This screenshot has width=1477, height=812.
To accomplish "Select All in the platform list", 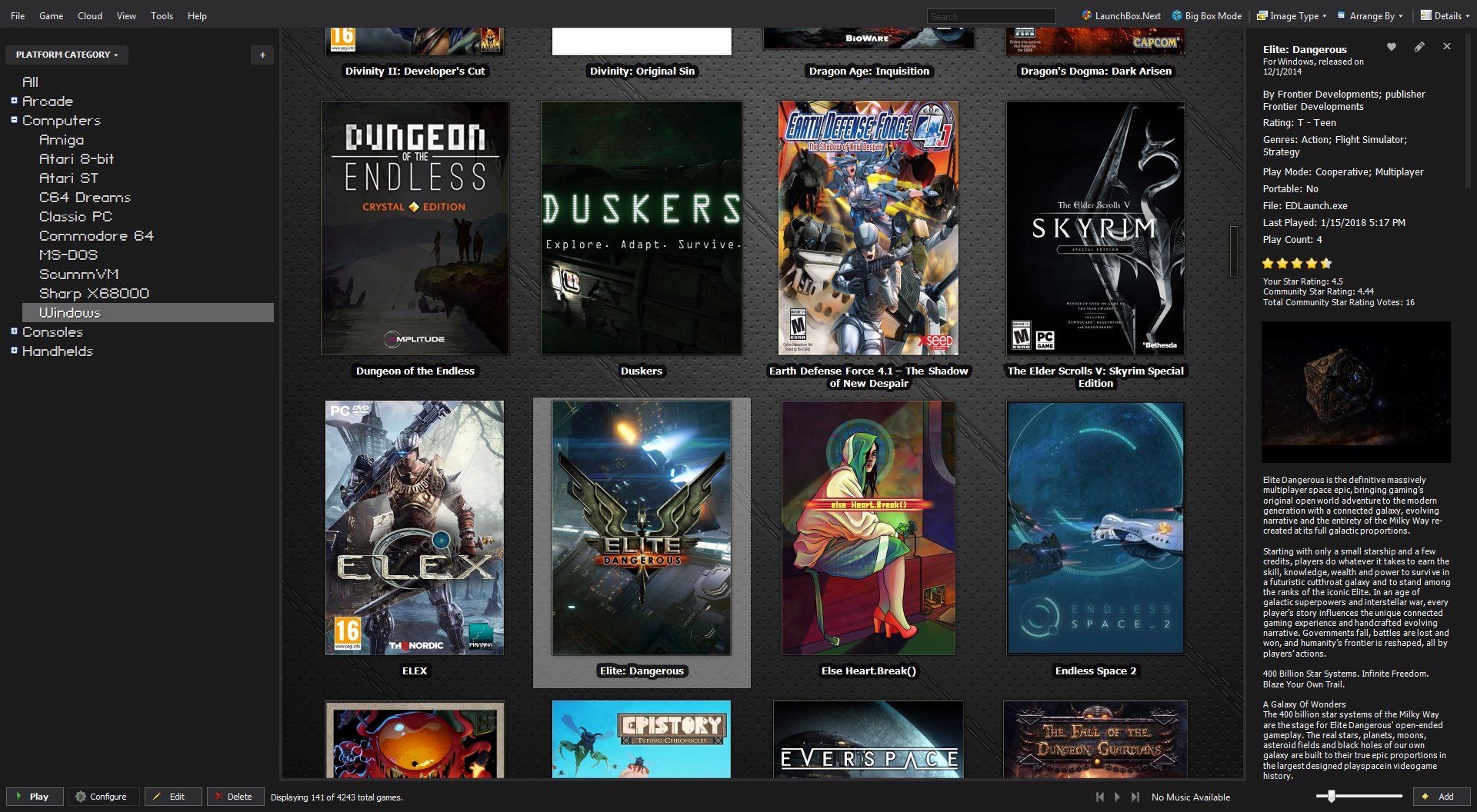I will 31,82.
